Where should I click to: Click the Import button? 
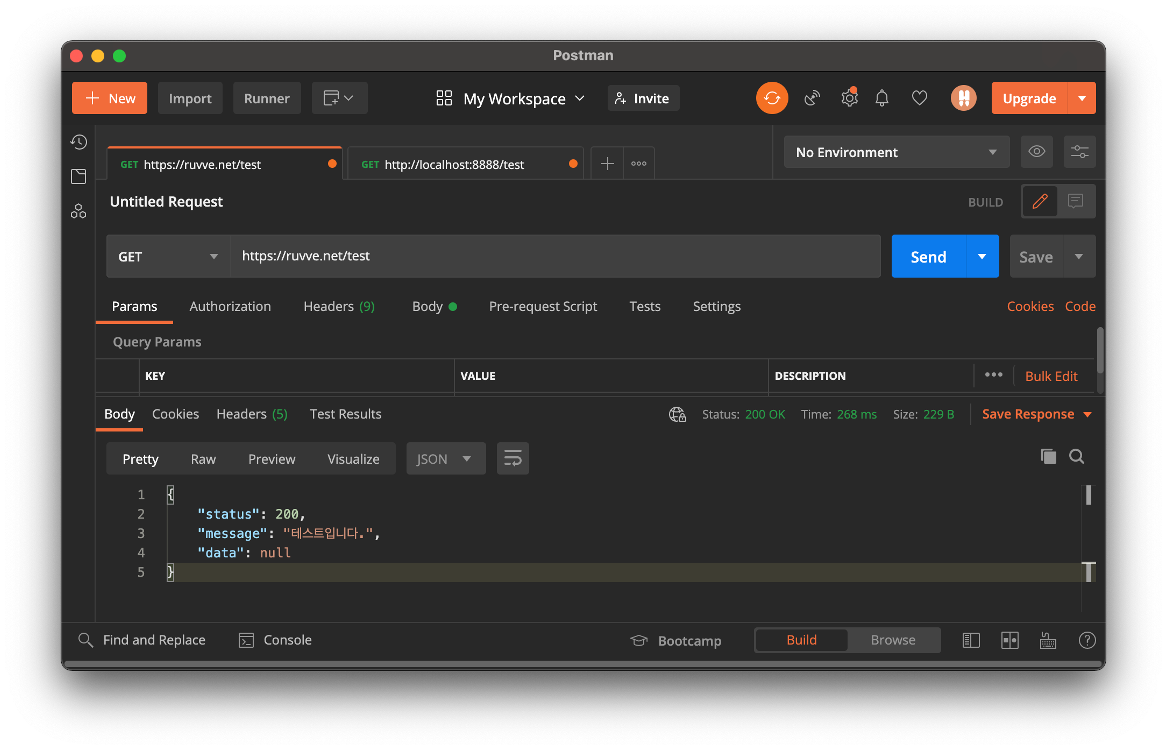[190, 98]
